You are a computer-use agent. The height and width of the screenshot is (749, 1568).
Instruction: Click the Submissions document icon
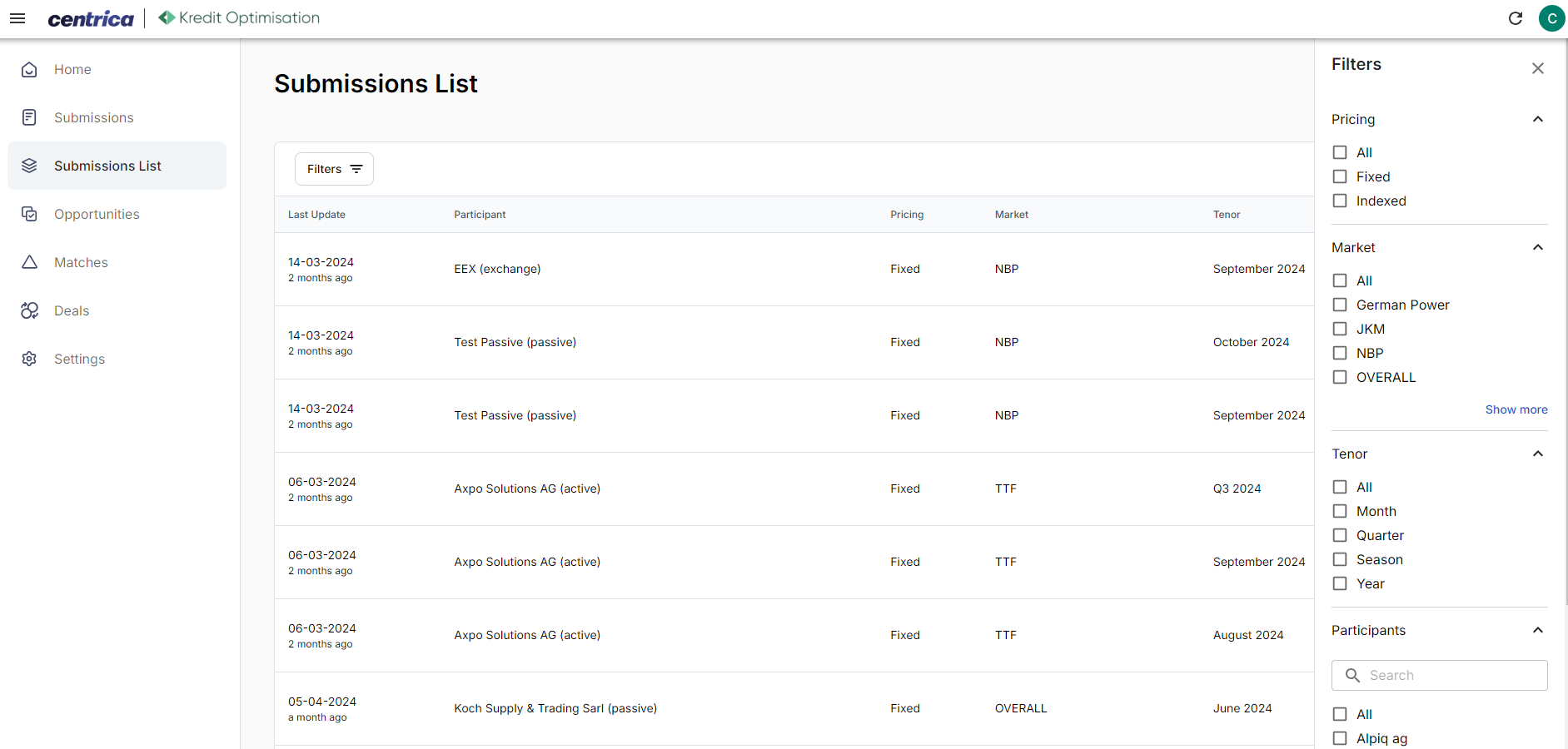click(x=29, y=117)
